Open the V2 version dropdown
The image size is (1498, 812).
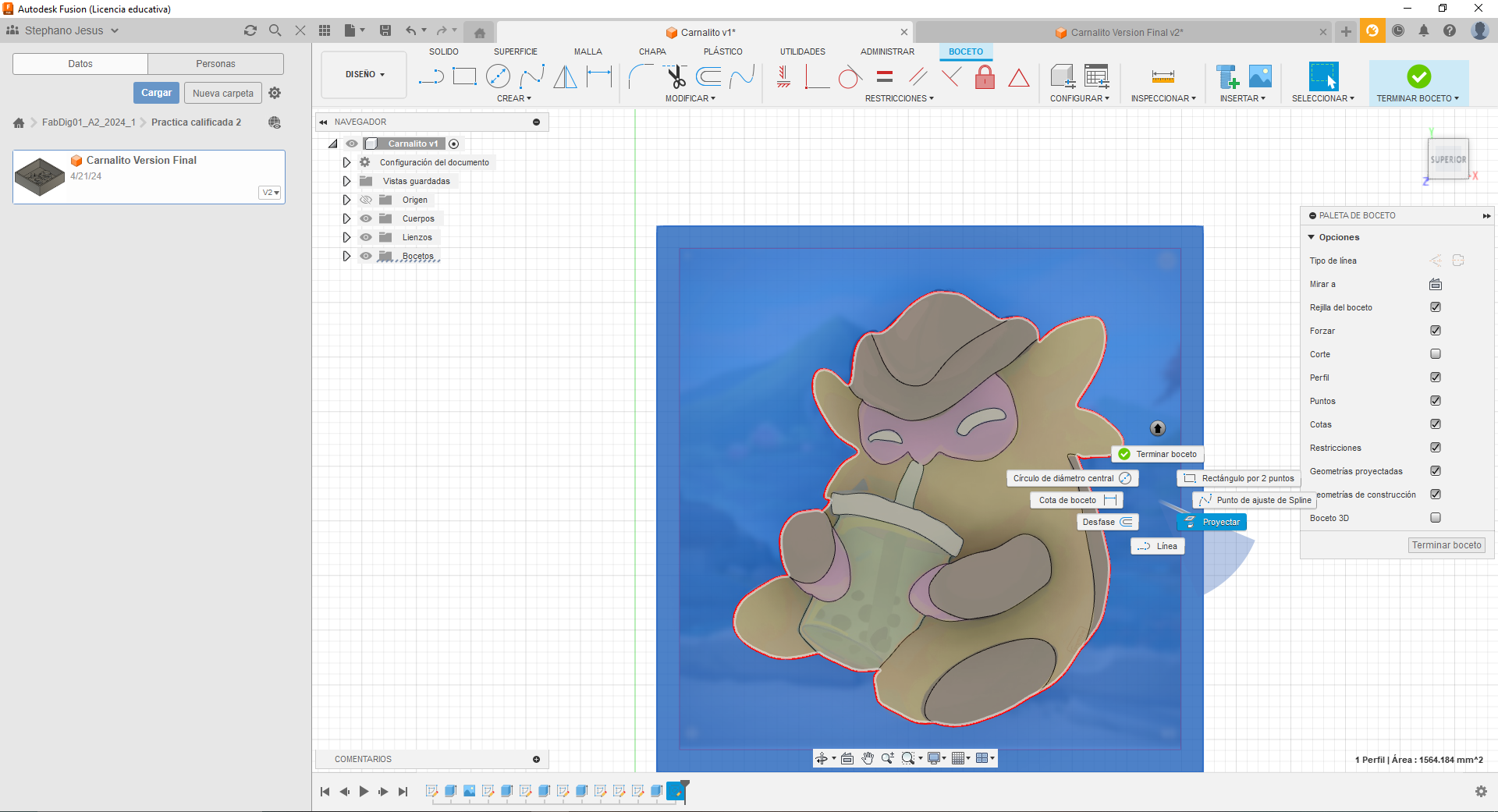pyautogui.click(x=270, y=193)
